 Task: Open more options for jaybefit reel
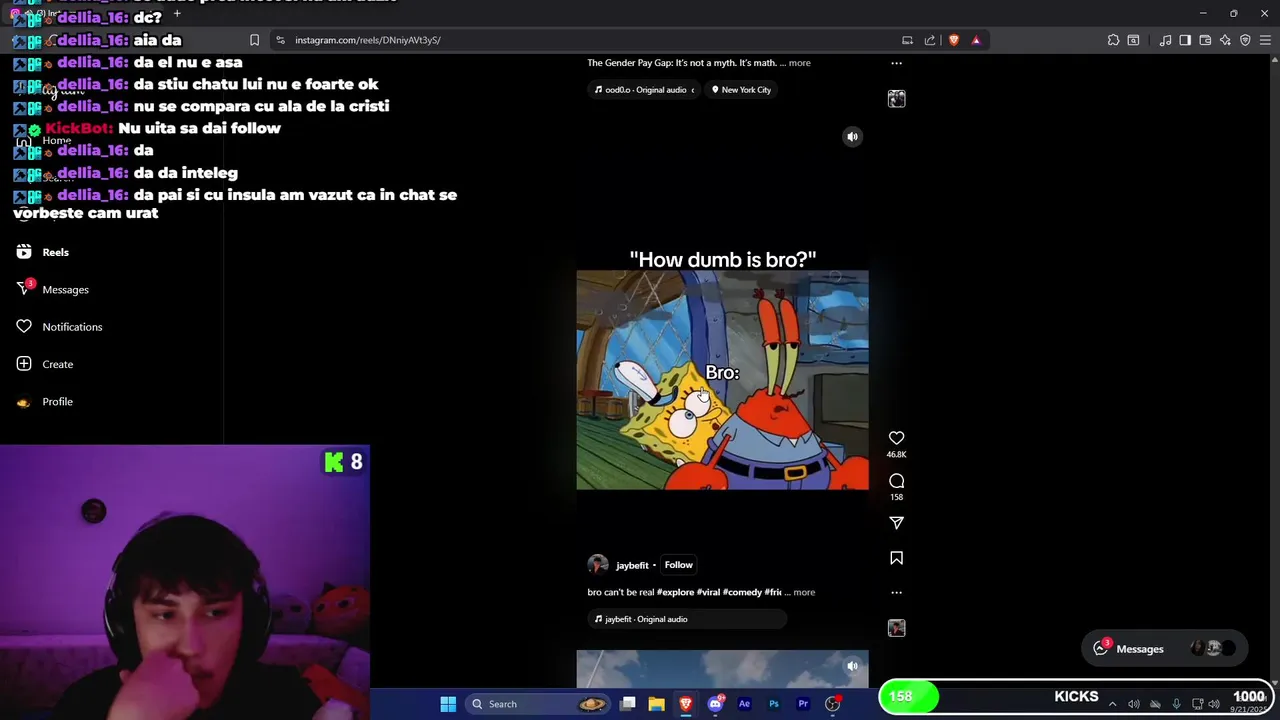pos(896,592)
